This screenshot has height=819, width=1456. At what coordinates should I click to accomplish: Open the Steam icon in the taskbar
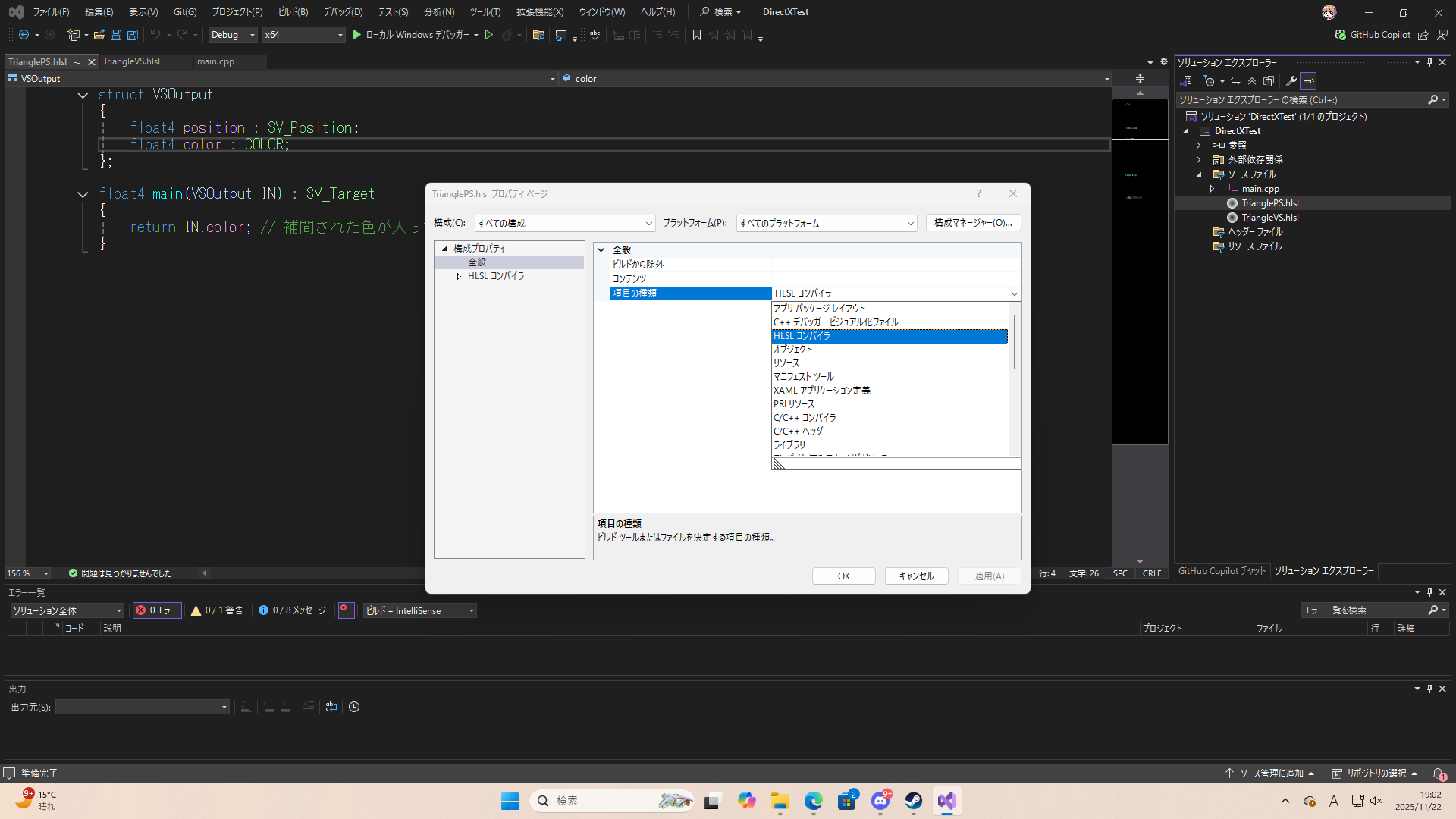(x=914, y=801)
